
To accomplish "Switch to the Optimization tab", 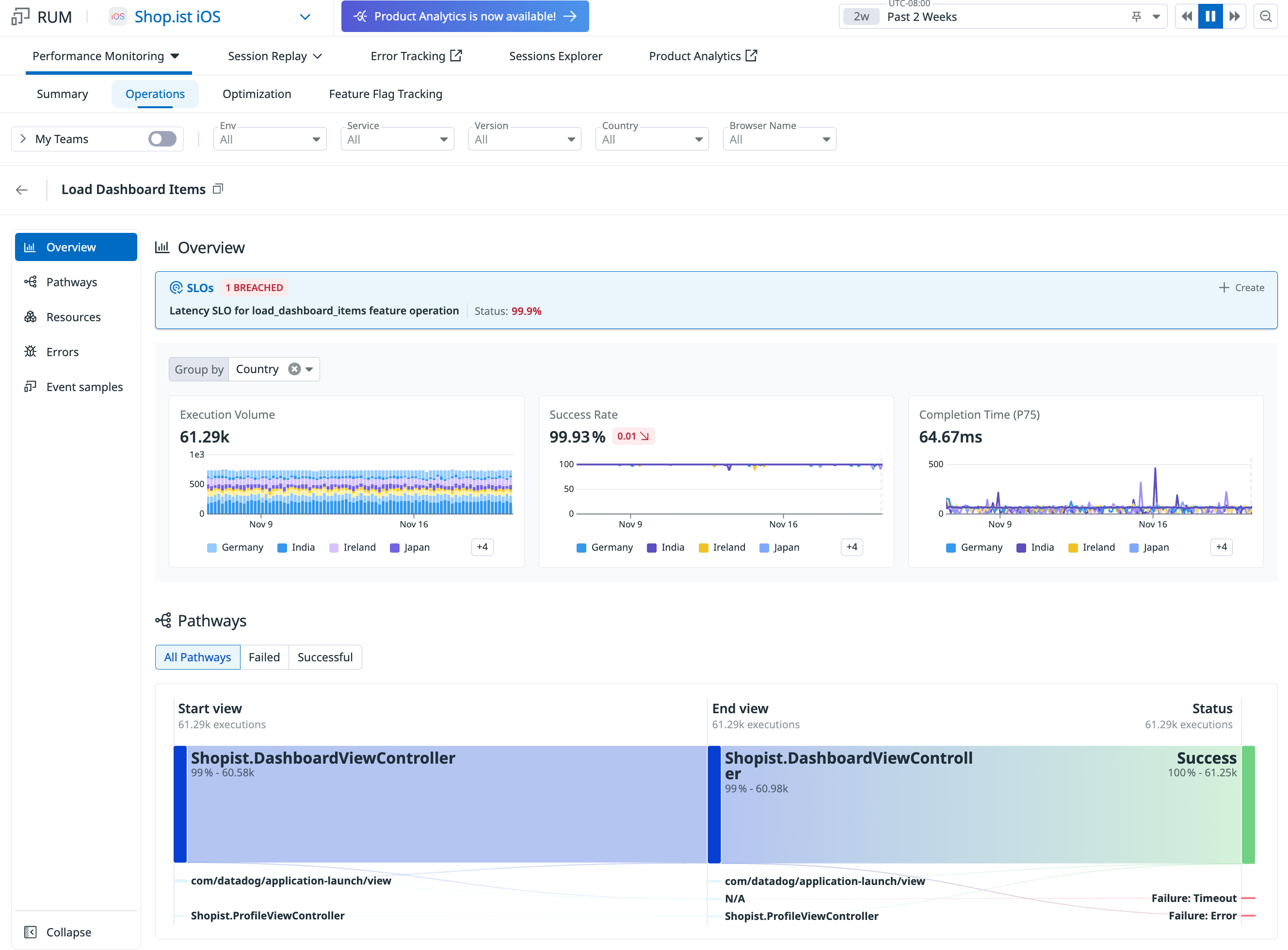I will click(257, 94).
